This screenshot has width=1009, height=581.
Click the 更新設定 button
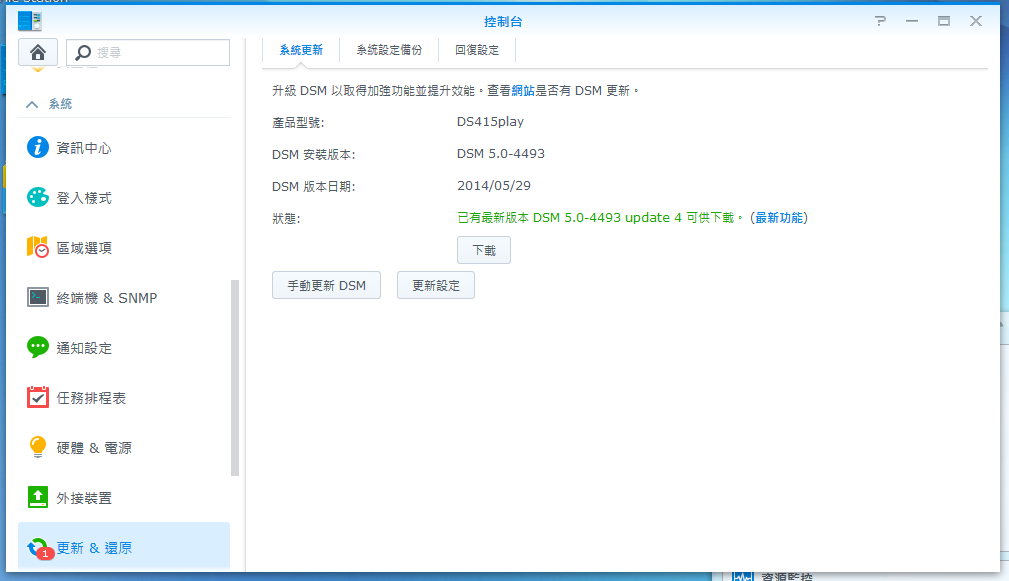coord(436,285)
